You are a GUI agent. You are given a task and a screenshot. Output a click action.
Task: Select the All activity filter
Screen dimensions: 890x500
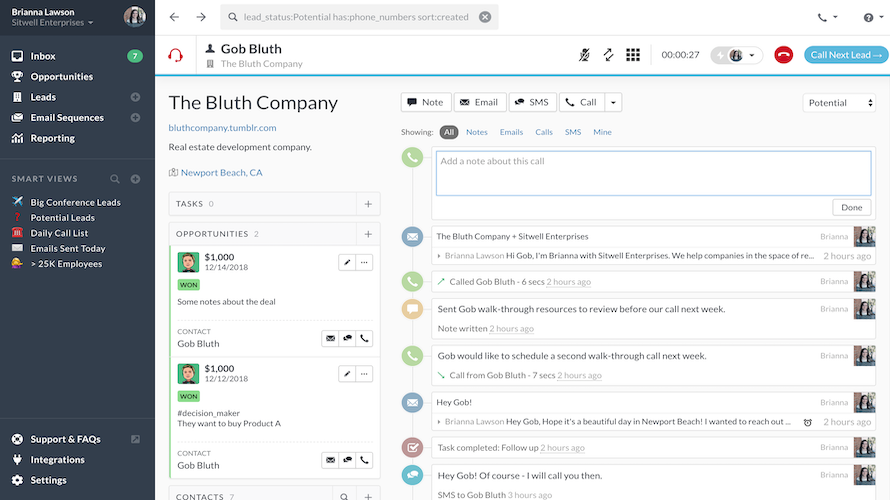click(x=449, y=132)
